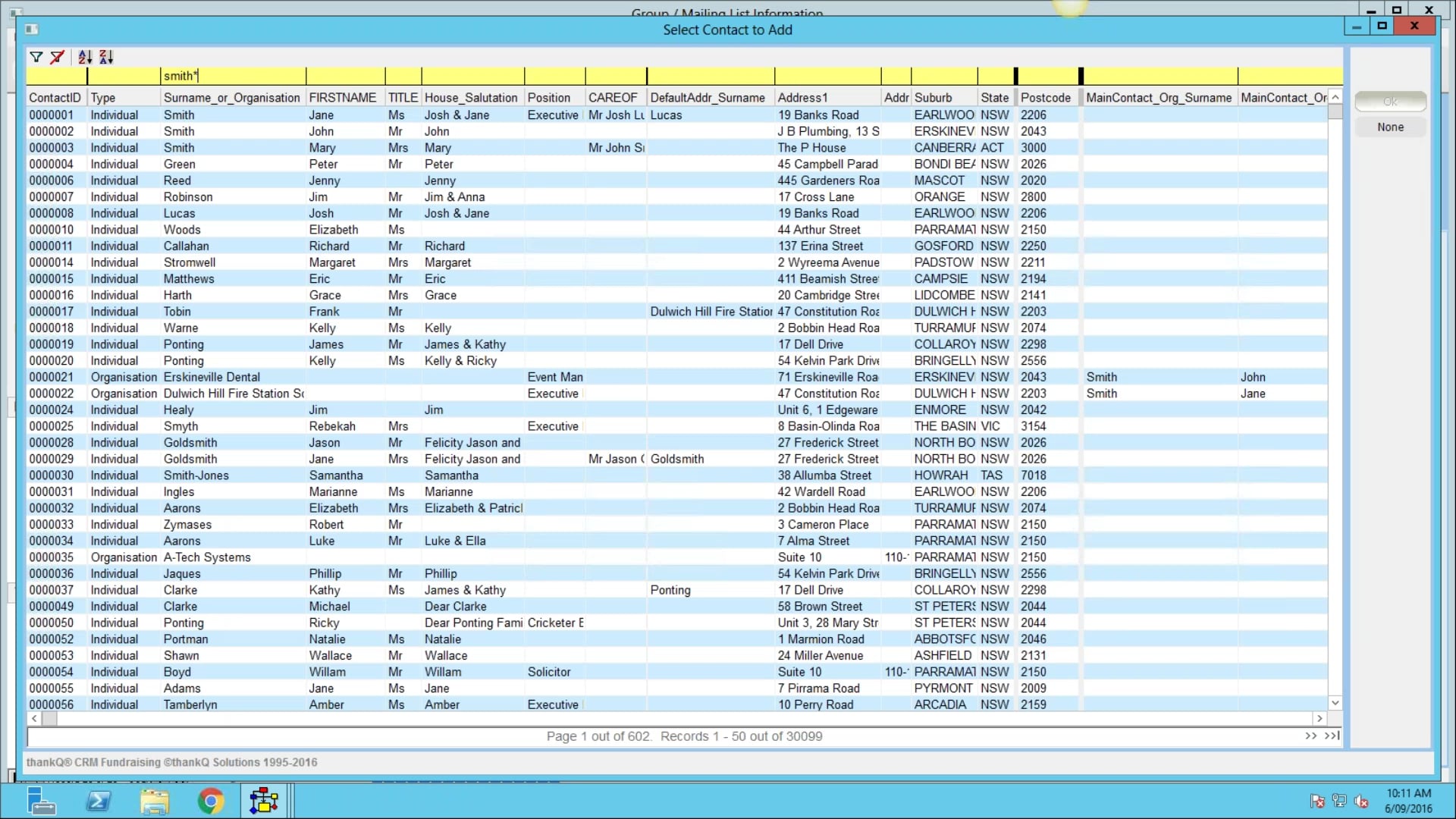Click the Ok button
1456x819 pixels.
[x=1389, y=101]
